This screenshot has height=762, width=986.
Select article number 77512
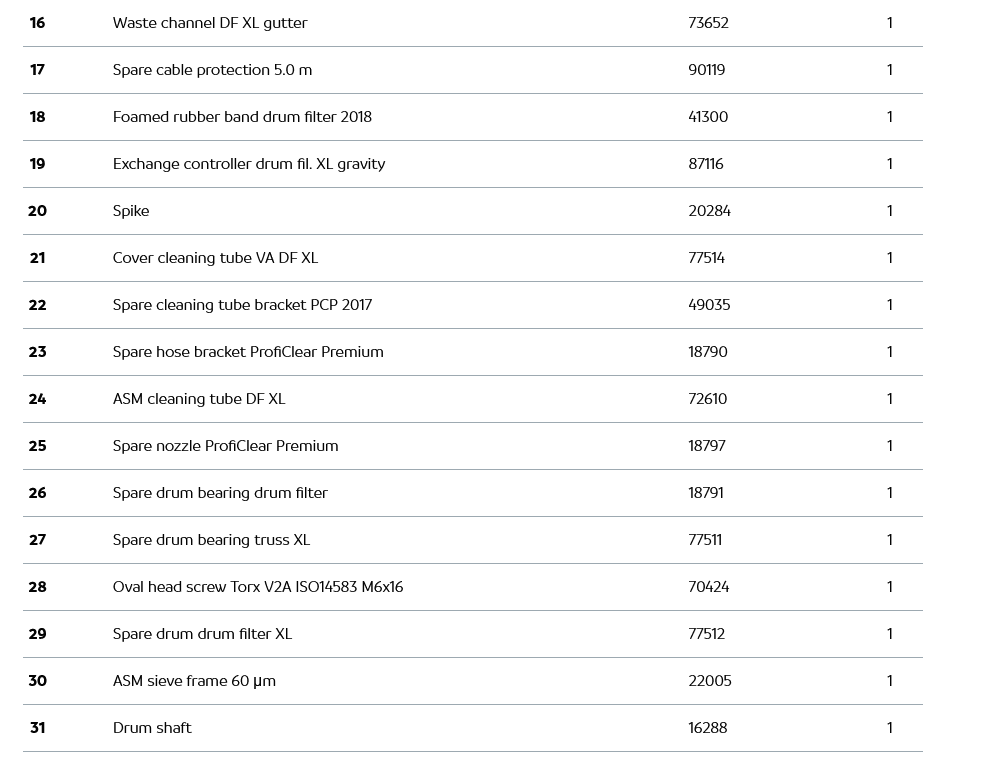click(x=706, y=634)
